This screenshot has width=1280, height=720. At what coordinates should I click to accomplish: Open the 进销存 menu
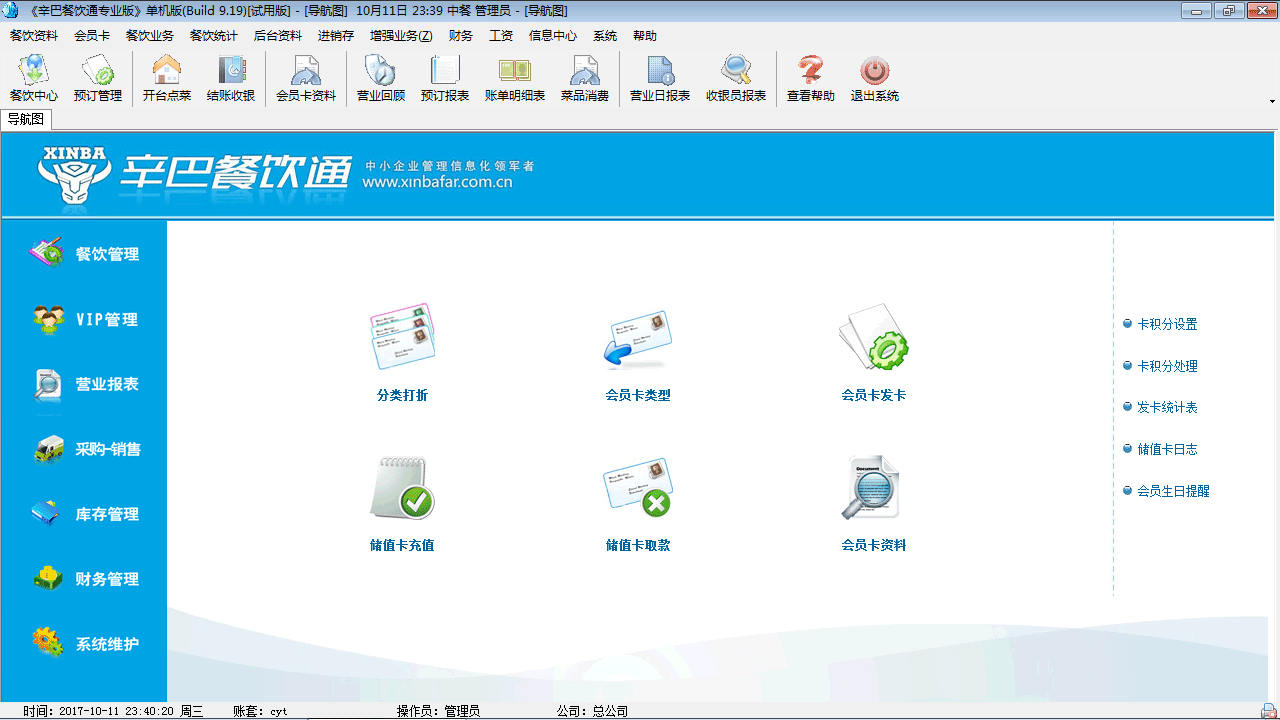(336, 36)
